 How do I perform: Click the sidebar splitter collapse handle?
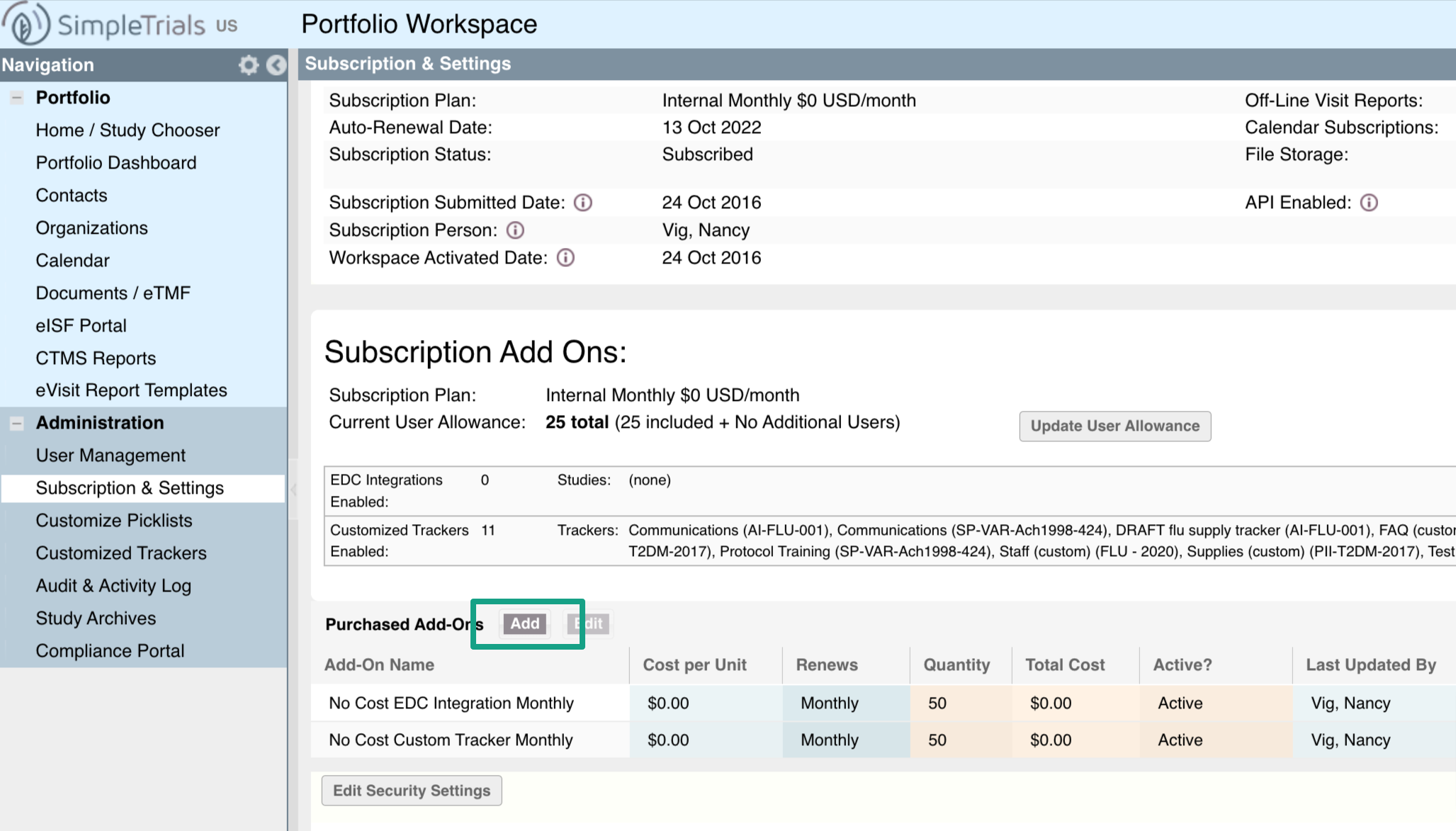(293, 488)
